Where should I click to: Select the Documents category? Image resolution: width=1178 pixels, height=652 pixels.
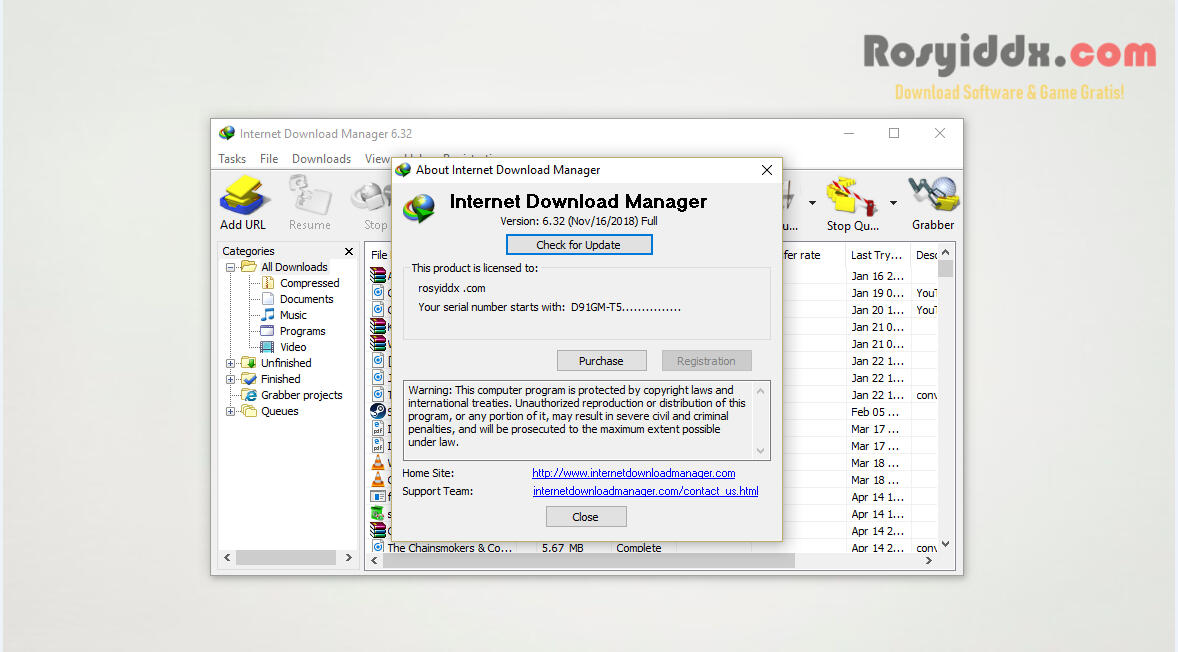point(306,299)
